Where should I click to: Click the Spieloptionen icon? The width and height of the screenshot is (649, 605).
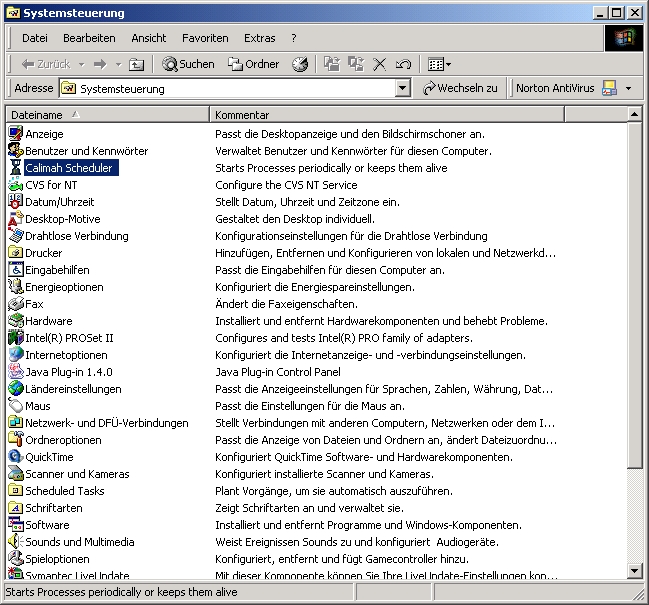(16, 558)
